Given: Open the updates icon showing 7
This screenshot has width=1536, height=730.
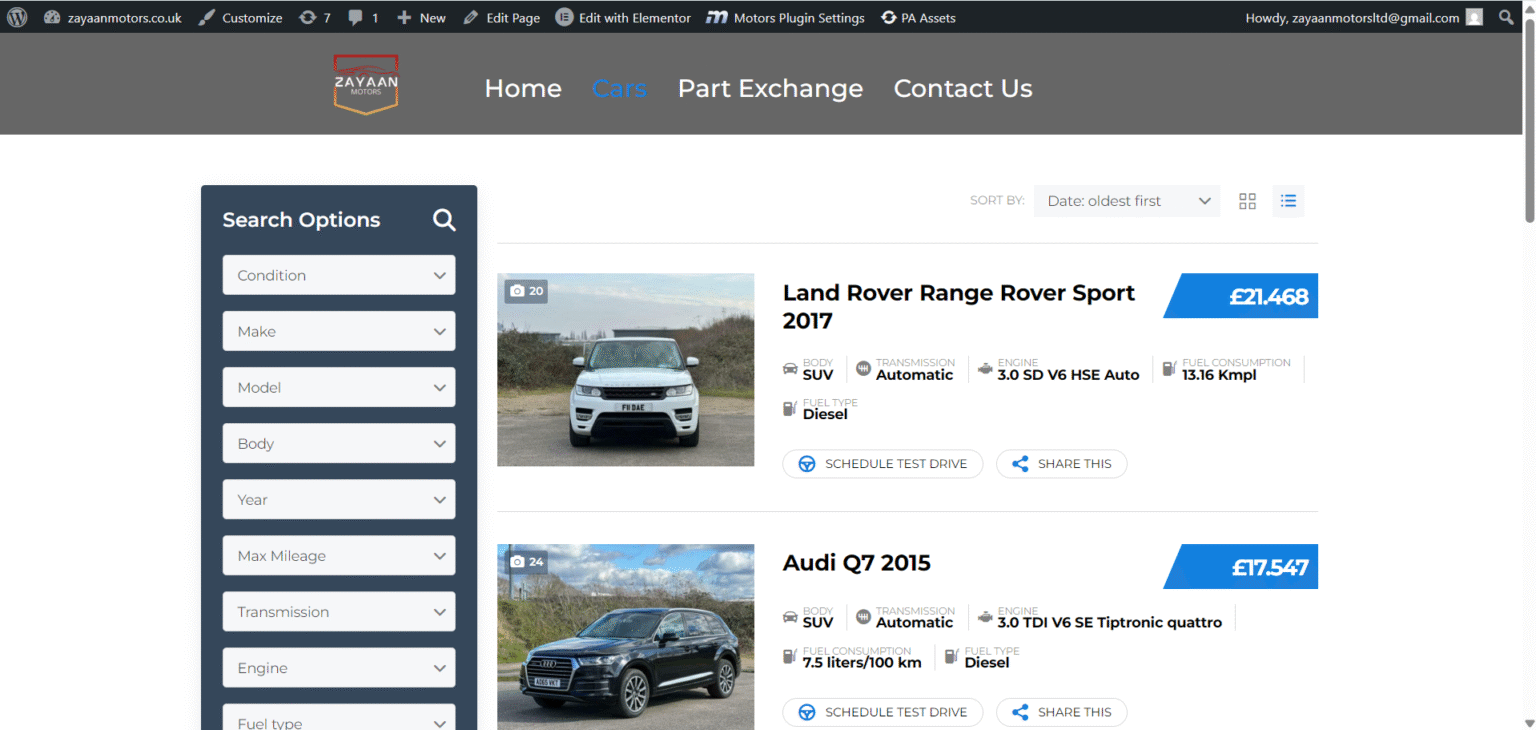Looking at the screenshot, I should 314,16.
